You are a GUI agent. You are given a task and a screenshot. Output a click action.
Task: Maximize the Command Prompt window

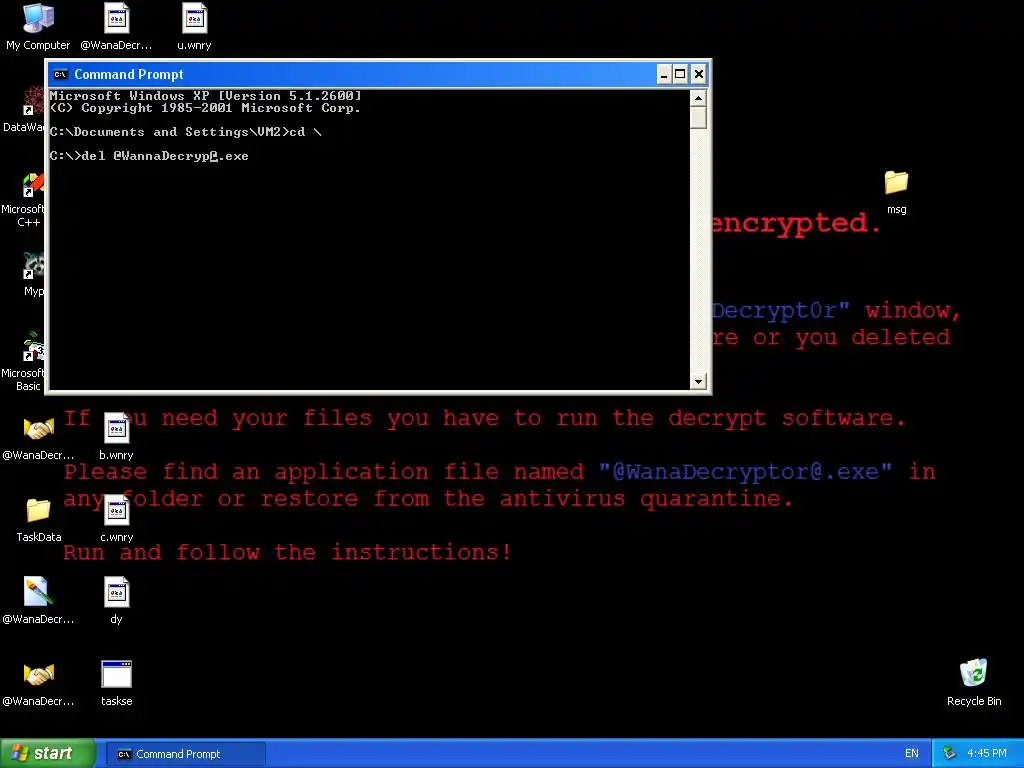pyautogui.click(x=680, y=74)
